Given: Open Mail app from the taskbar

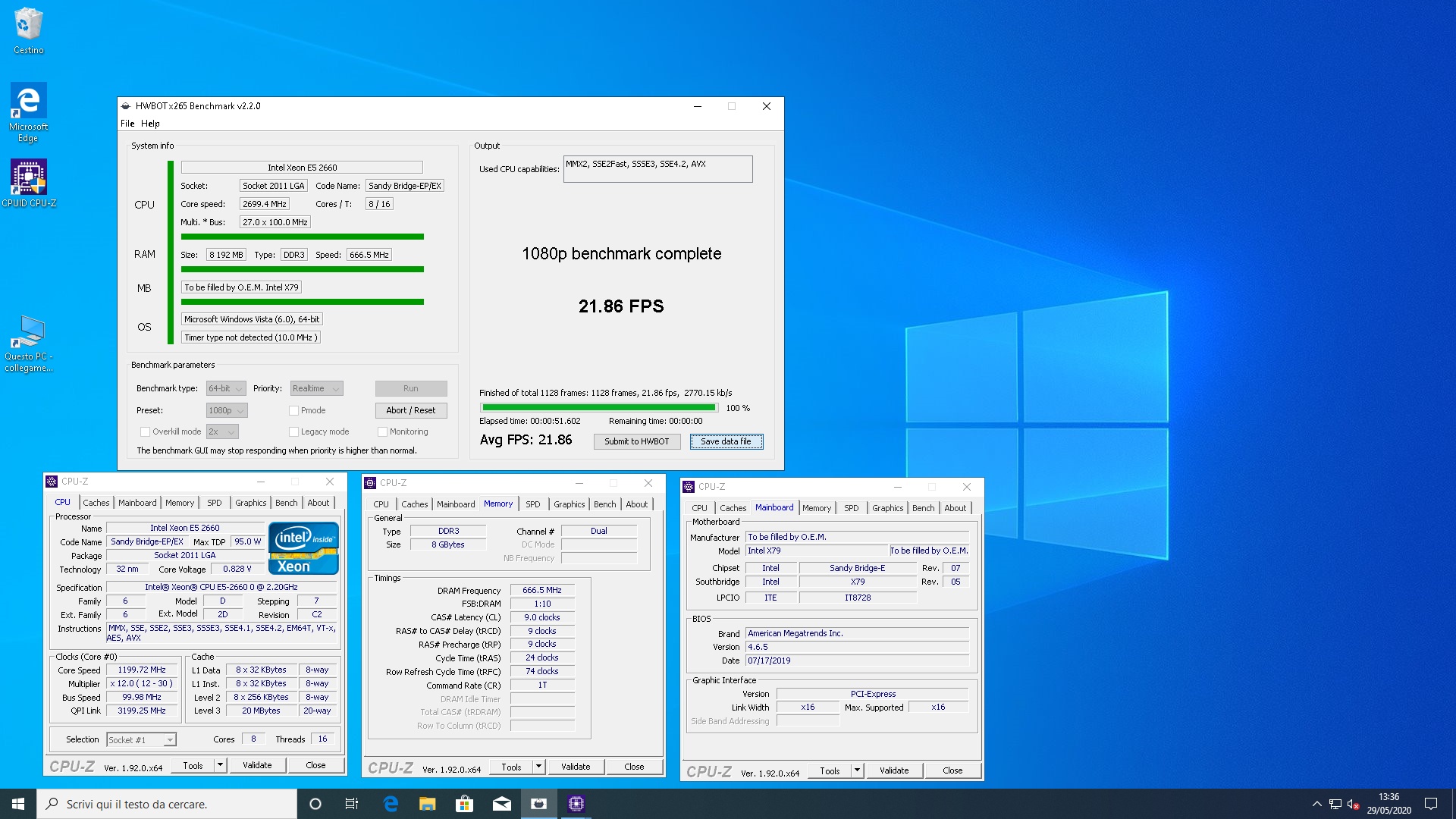Looking at the screenshot, I should pos(501,804).
